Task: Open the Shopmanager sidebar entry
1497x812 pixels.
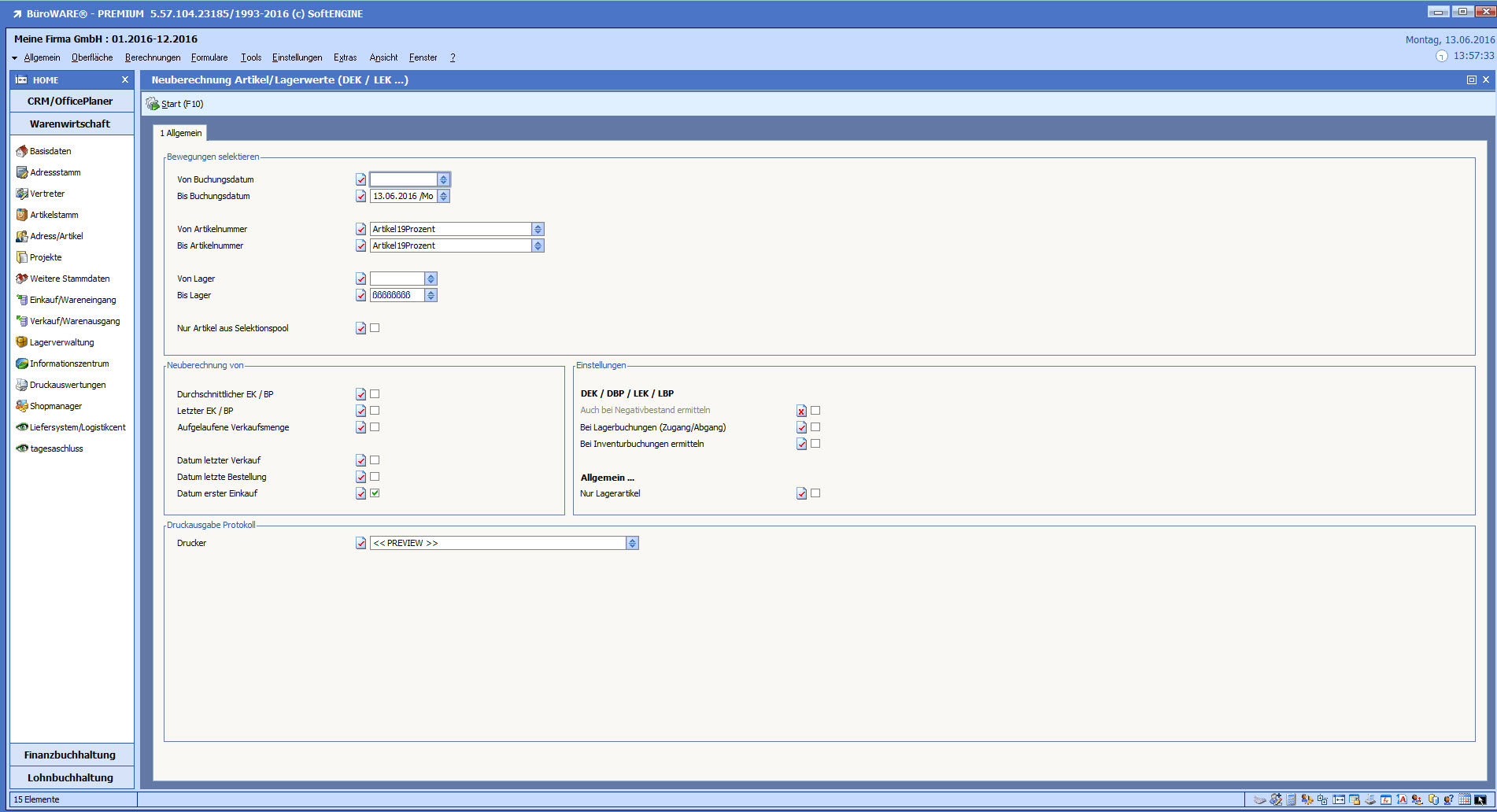Action: (x=22, y=406)
